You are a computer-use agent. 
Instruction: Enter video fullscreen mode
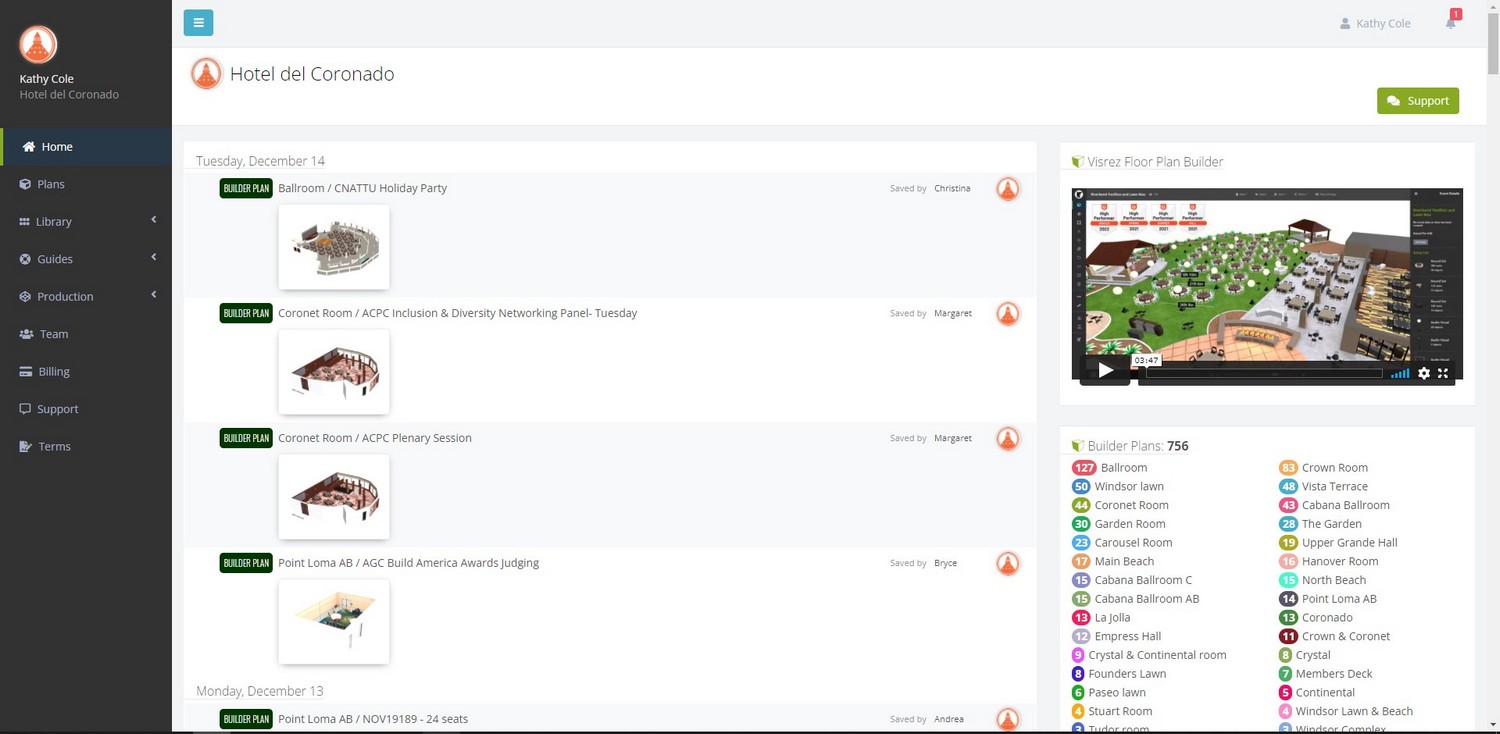click(x=1443, y=373)
